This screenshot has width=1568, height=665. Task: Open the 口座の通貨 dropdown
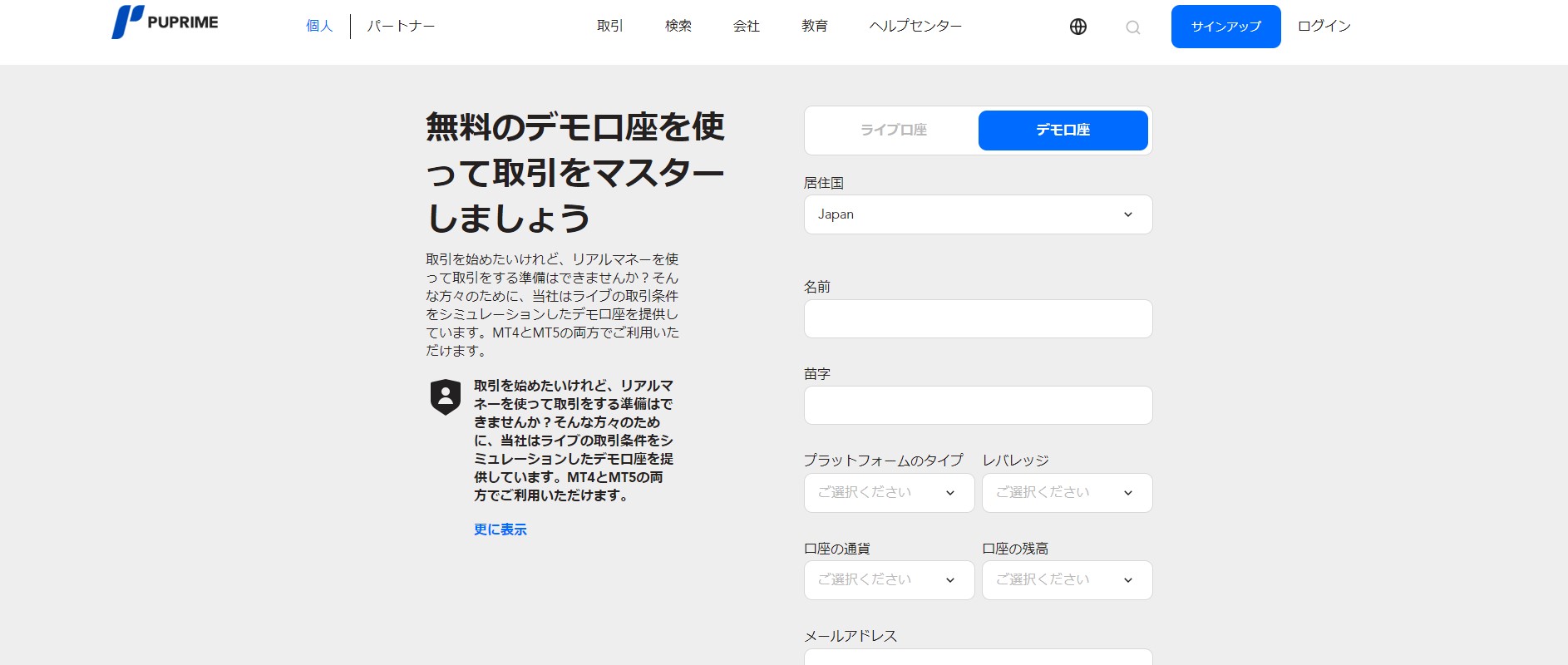click(x=890, y=580)
